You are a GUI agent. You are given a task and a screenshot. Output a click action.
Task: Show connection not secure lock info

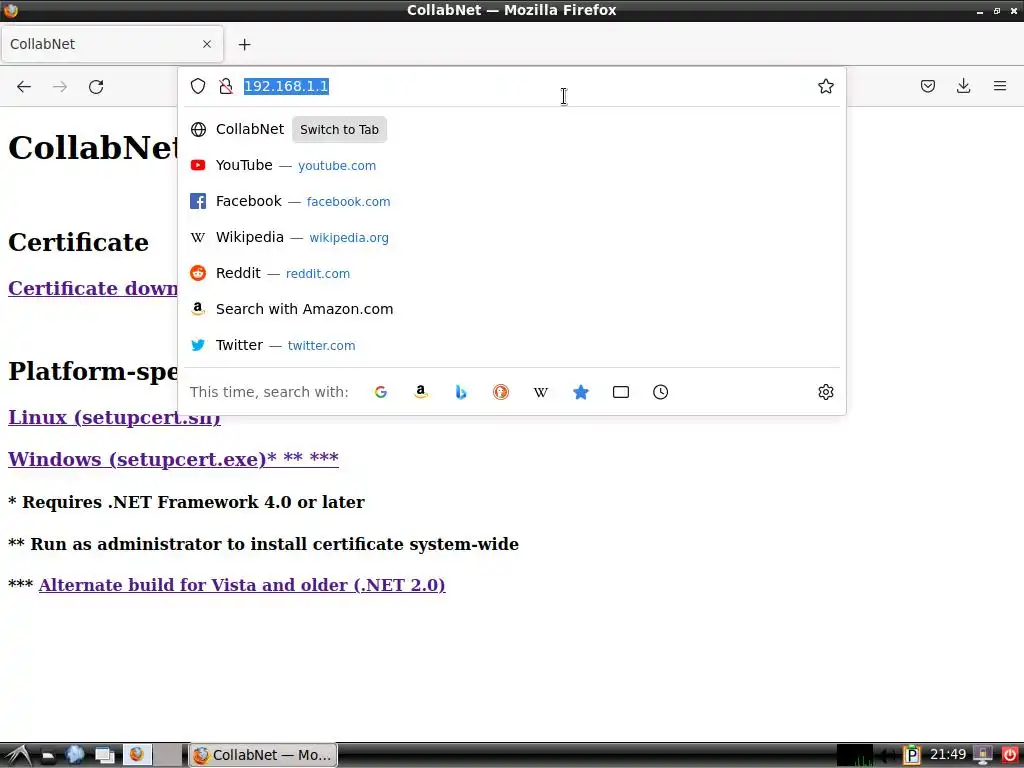[226, 86]
